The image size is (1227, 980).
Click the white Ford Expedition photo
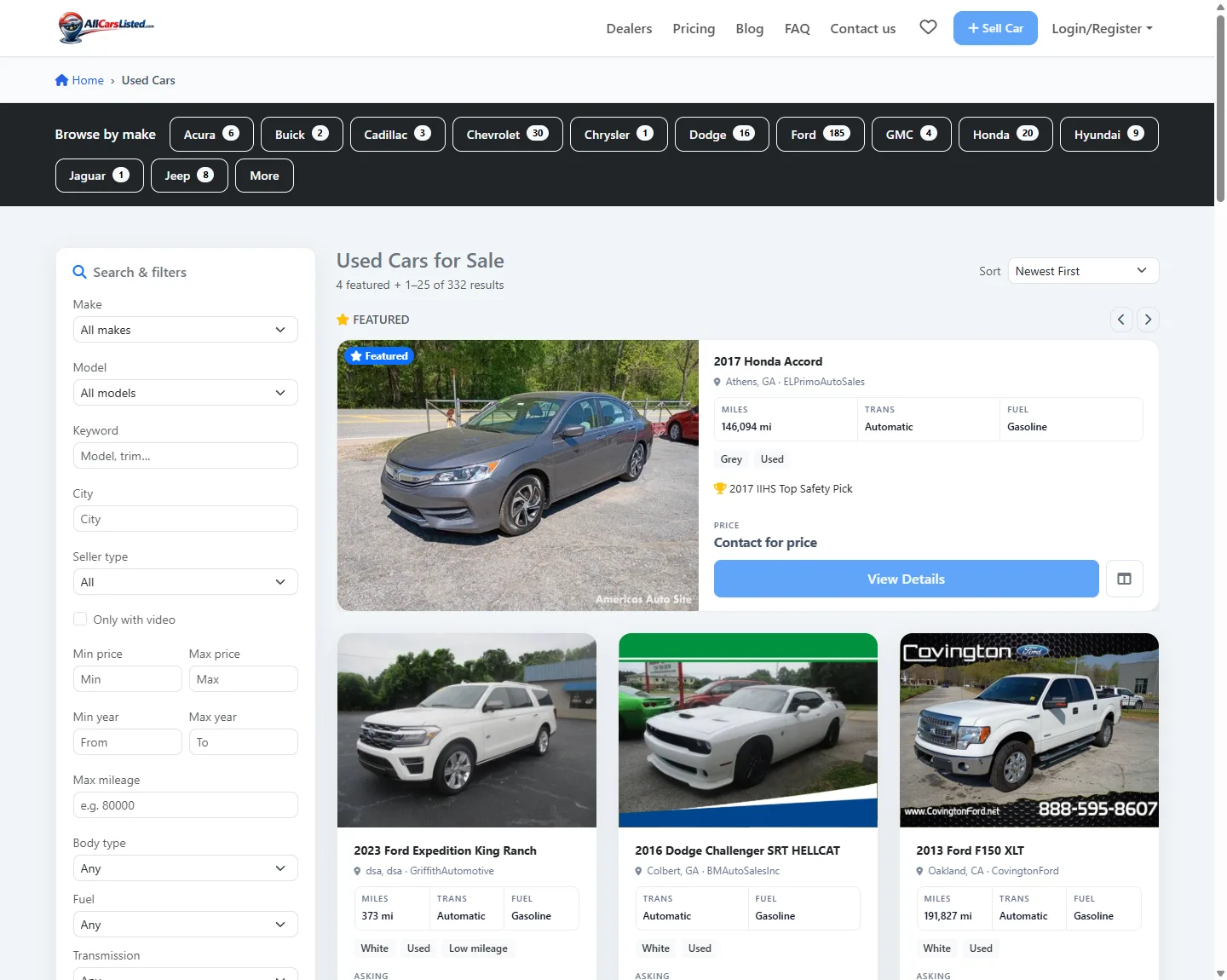pyautogui.click(x=467, y=730)
